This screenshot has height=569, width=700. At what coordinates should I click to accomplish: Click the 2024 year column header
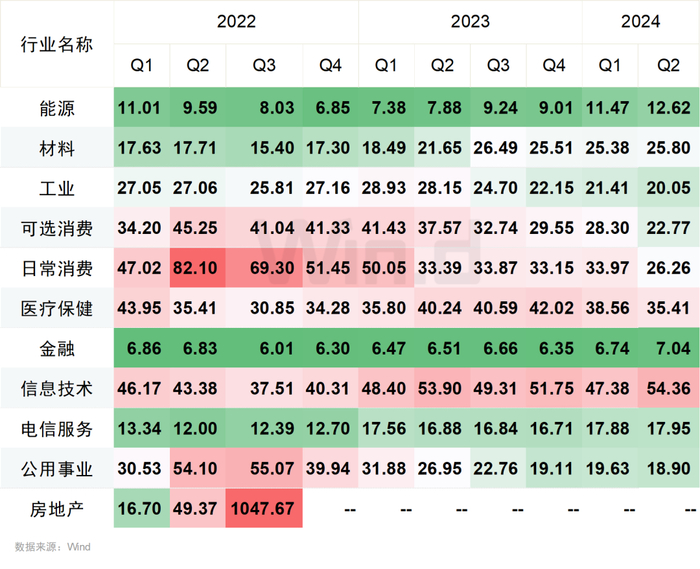pos(639,22)
